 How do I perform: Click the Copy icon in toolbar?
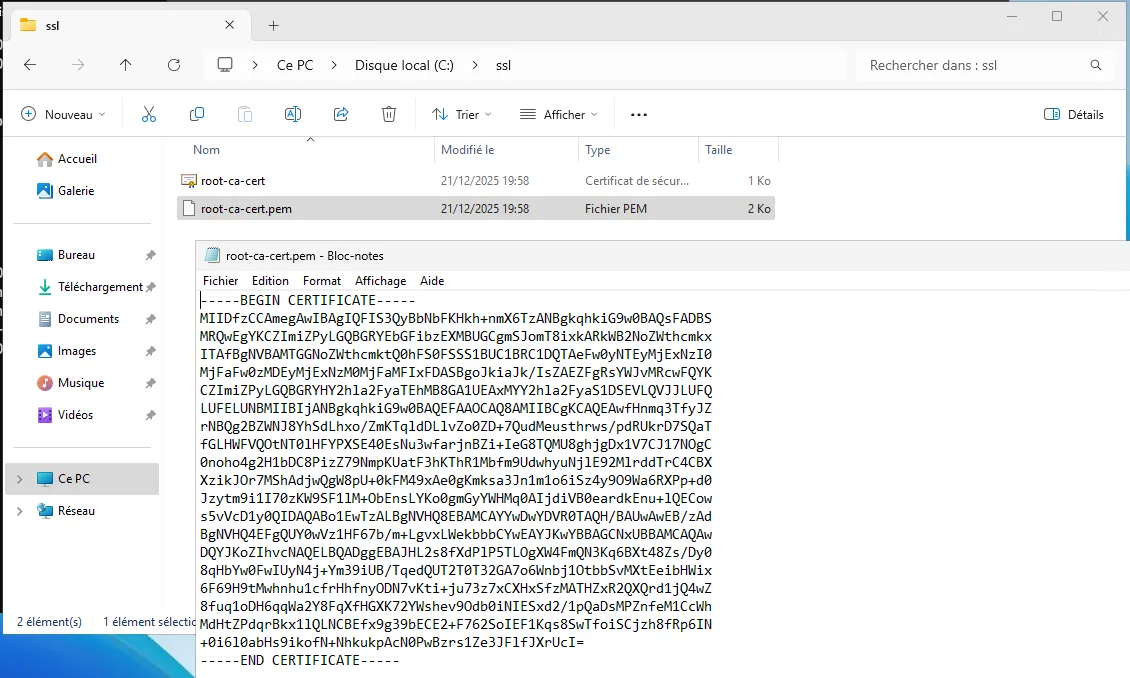(x=197, y=115)
